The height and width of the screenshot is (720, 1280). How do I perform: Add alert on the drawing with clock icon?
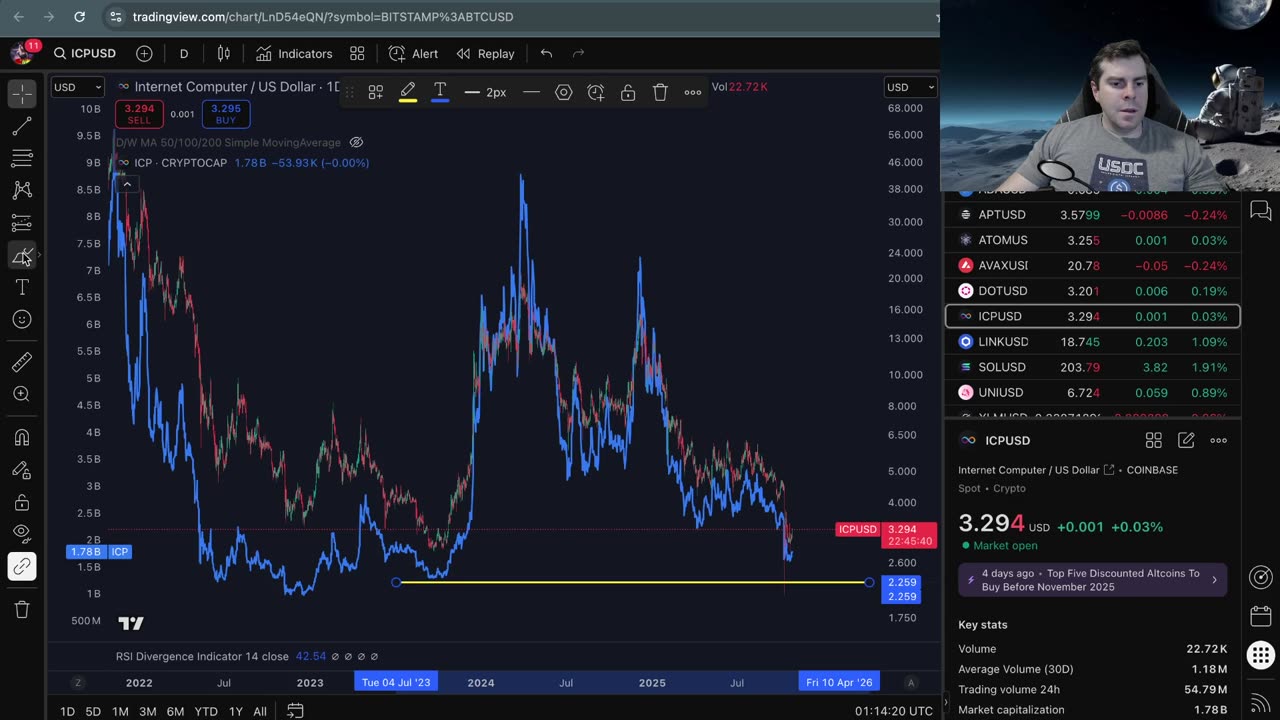(596, 92)
